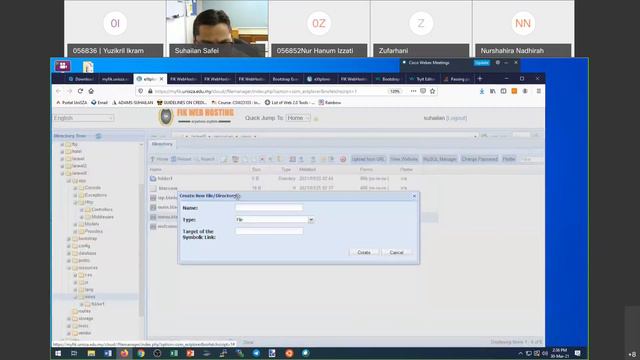
Task: Click Upload from URL toolbar button
Action: (368, 159)
